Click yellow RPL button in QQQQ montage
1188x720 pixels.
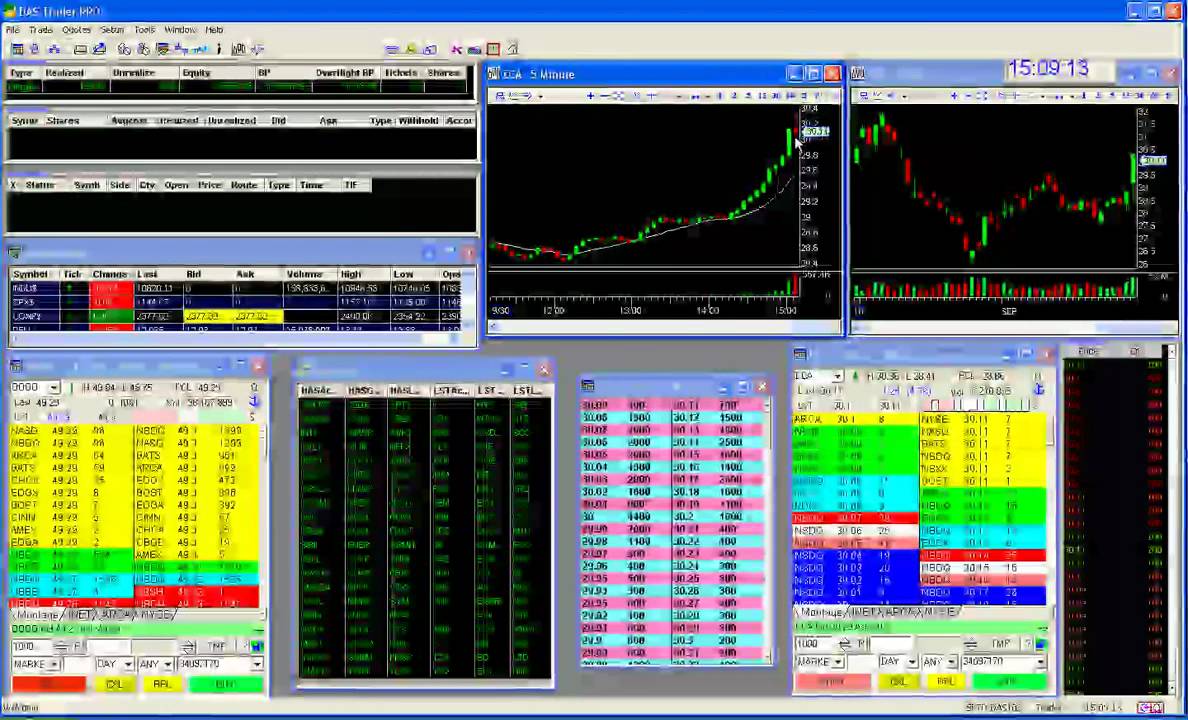[x=162, y=684]
